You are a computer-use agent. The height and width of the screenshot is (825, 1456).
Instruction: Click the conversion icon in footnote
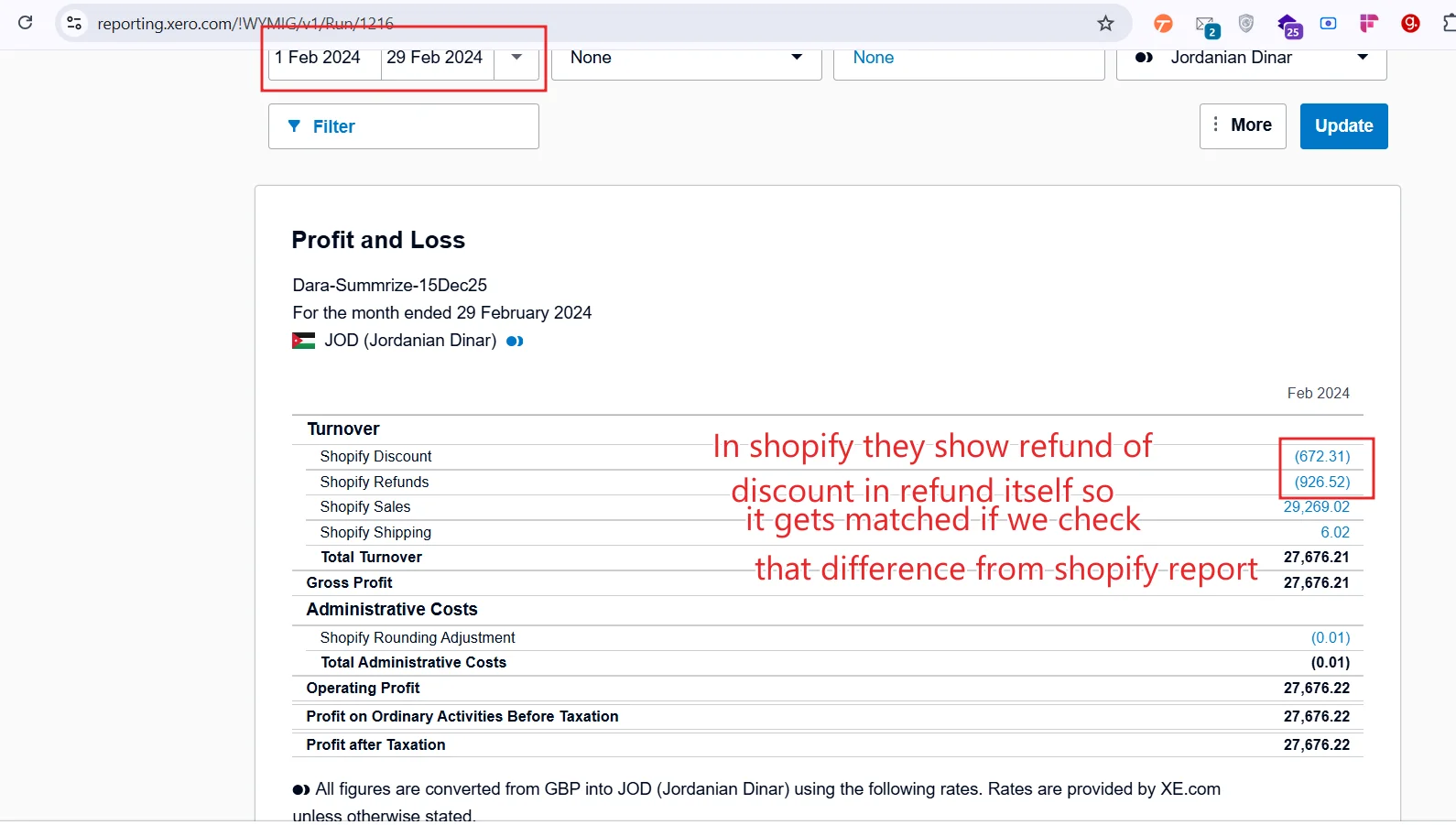[x=301, y=789]
